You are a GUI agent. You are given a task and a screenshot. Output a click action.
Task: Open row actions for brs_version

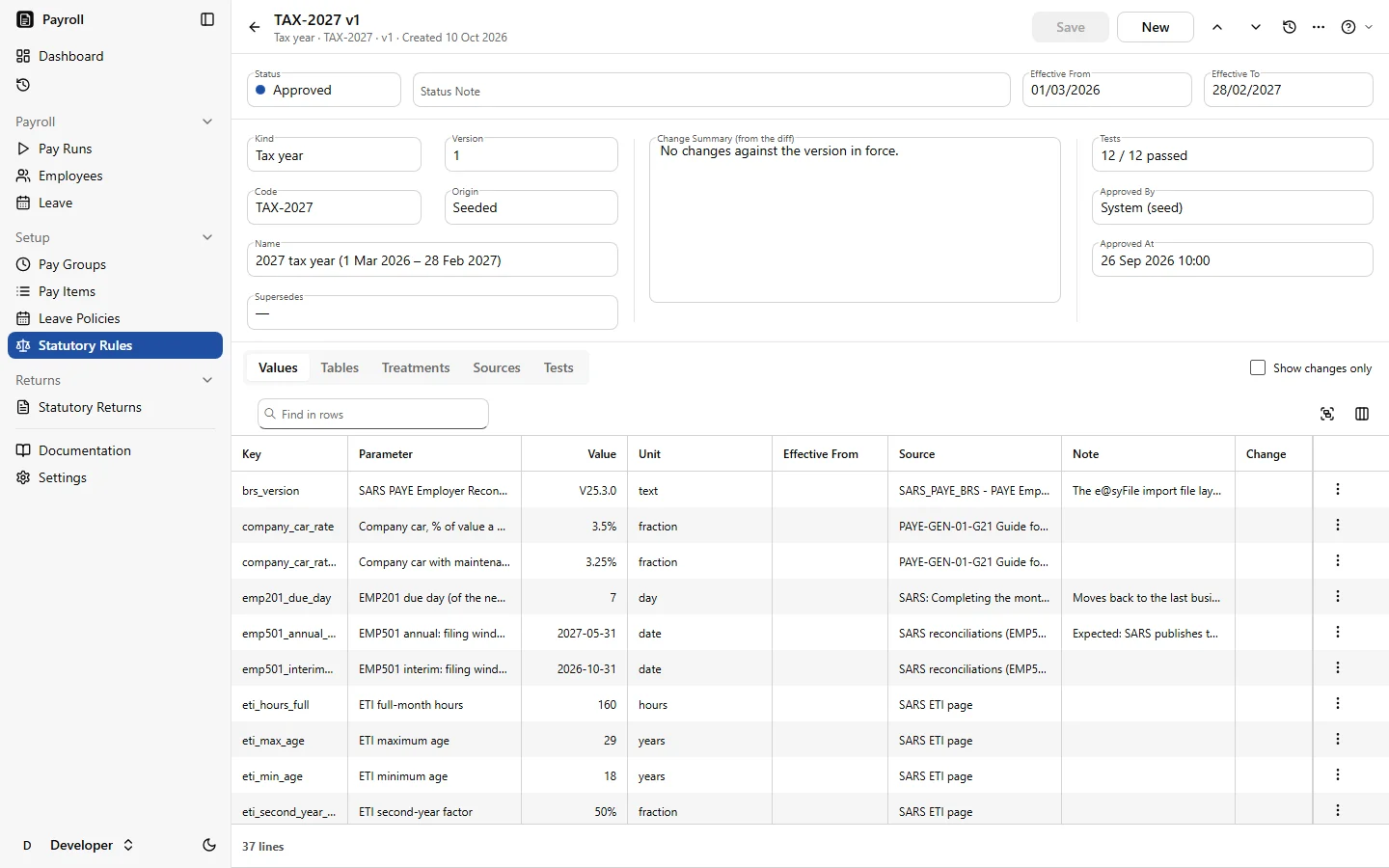(1338, 490)
